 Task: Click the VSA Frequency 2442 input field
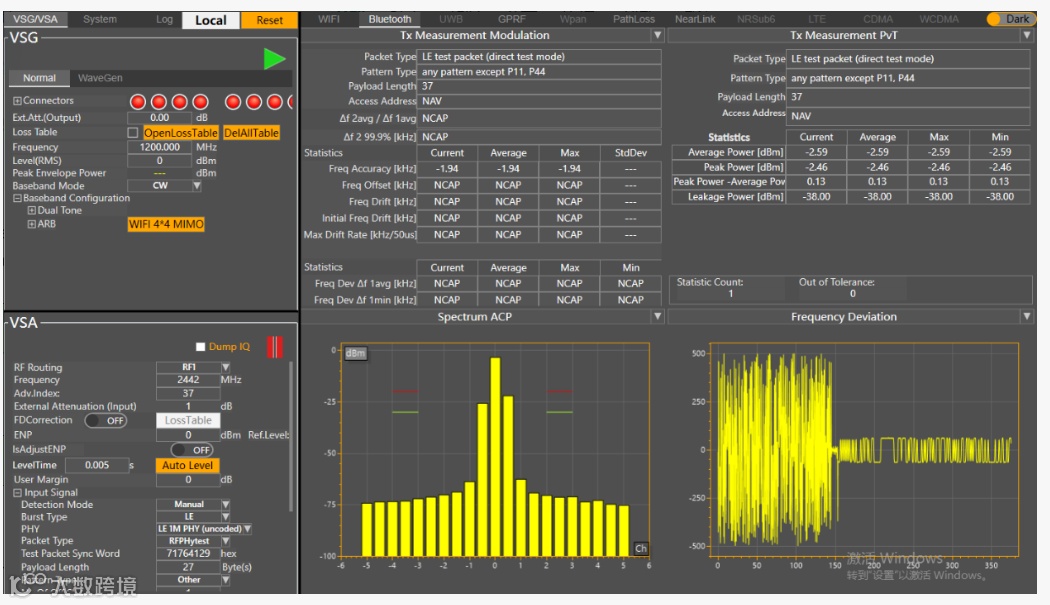click(x=187, y=380)
